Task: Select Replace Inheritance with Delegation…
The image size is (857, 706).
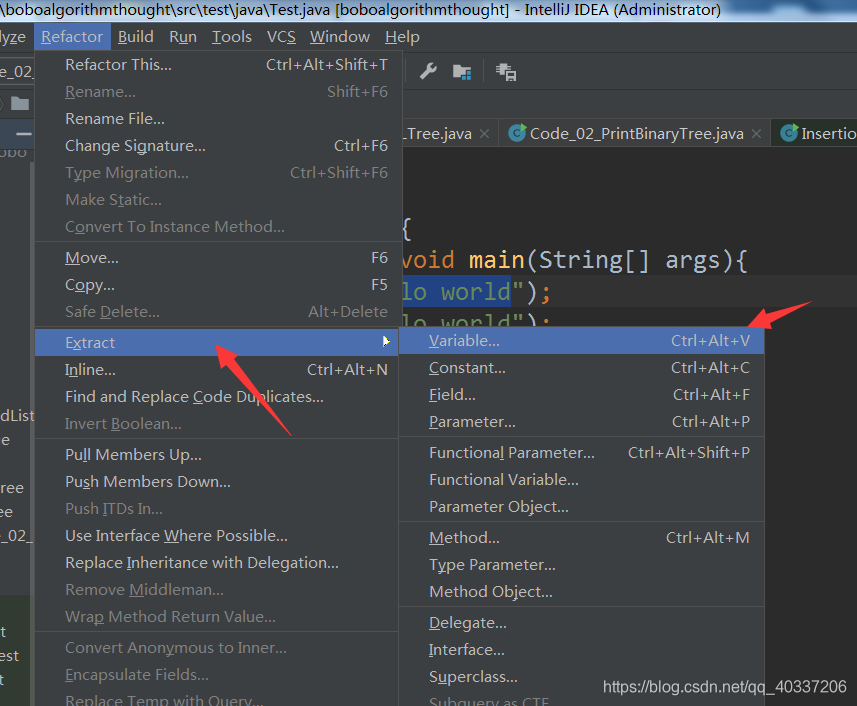Action: point(218,563)
